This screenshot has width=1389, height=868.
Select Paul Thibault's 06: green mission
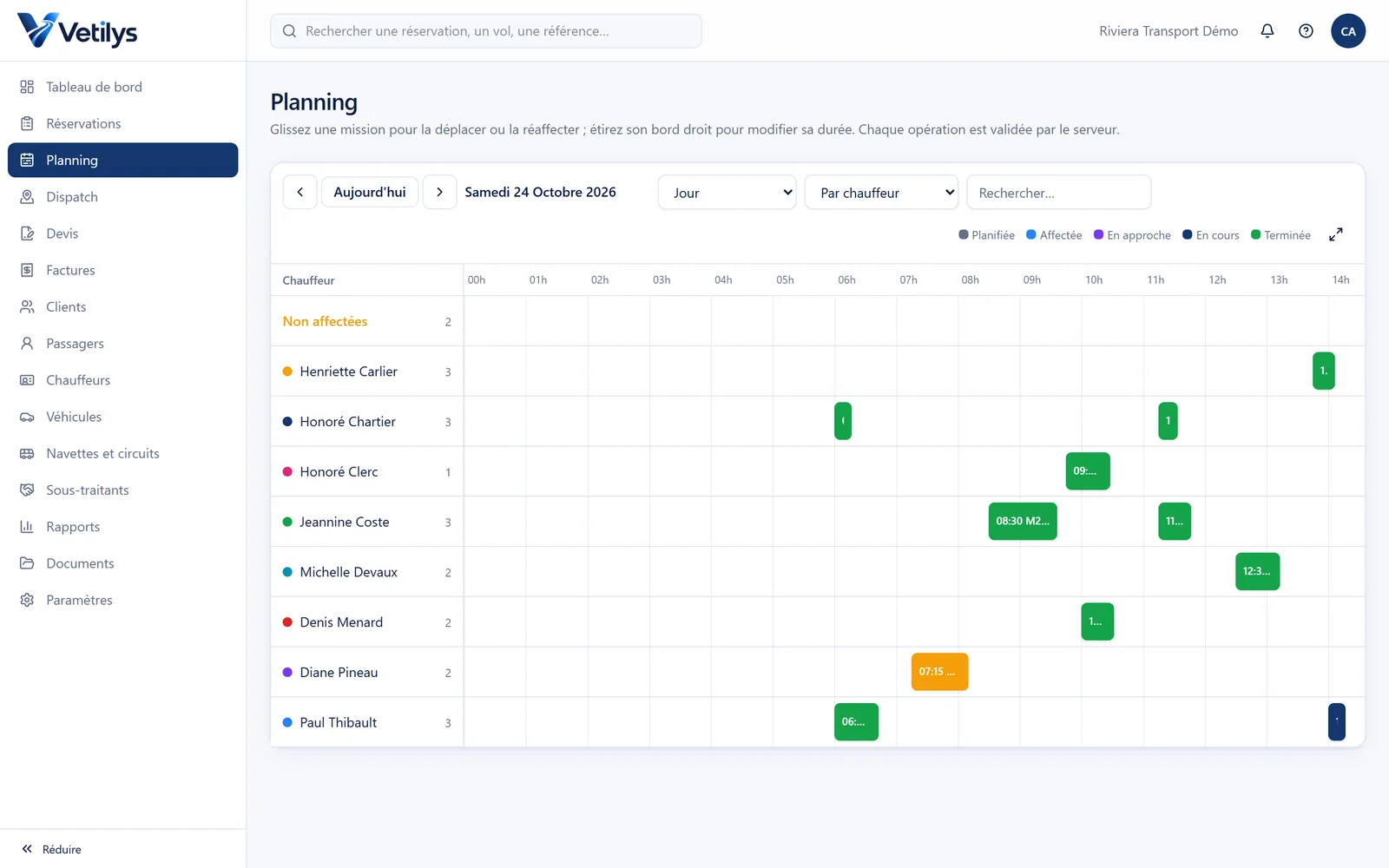tap(856, 722)
